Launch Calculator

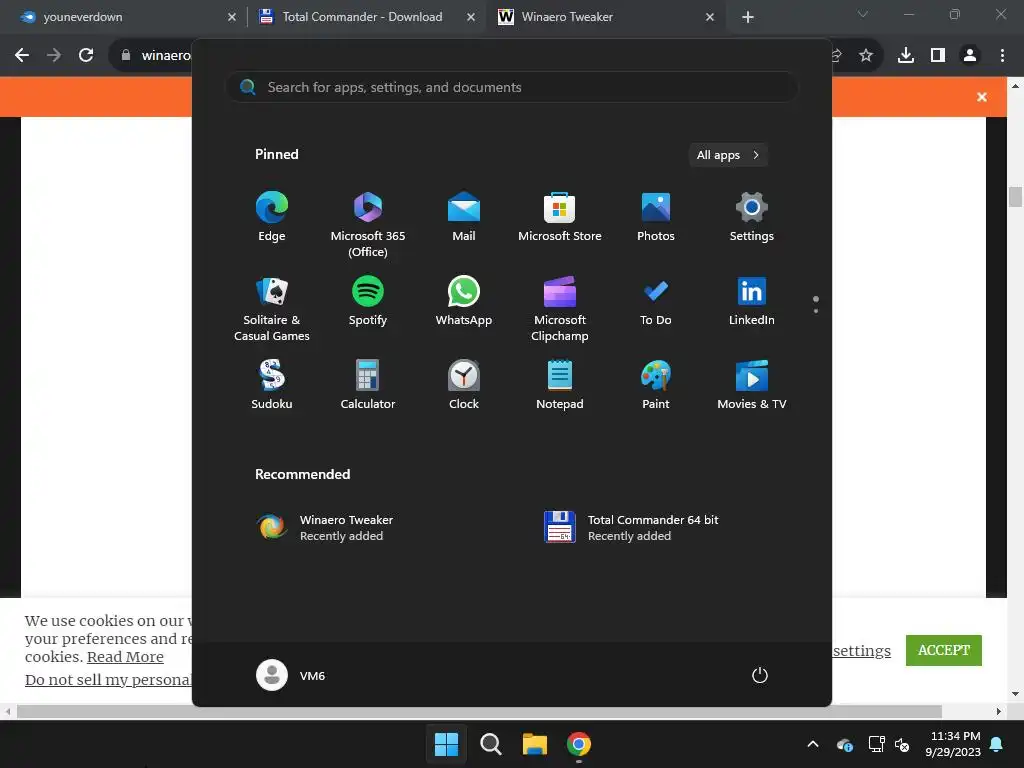click(x=368, y=386)
